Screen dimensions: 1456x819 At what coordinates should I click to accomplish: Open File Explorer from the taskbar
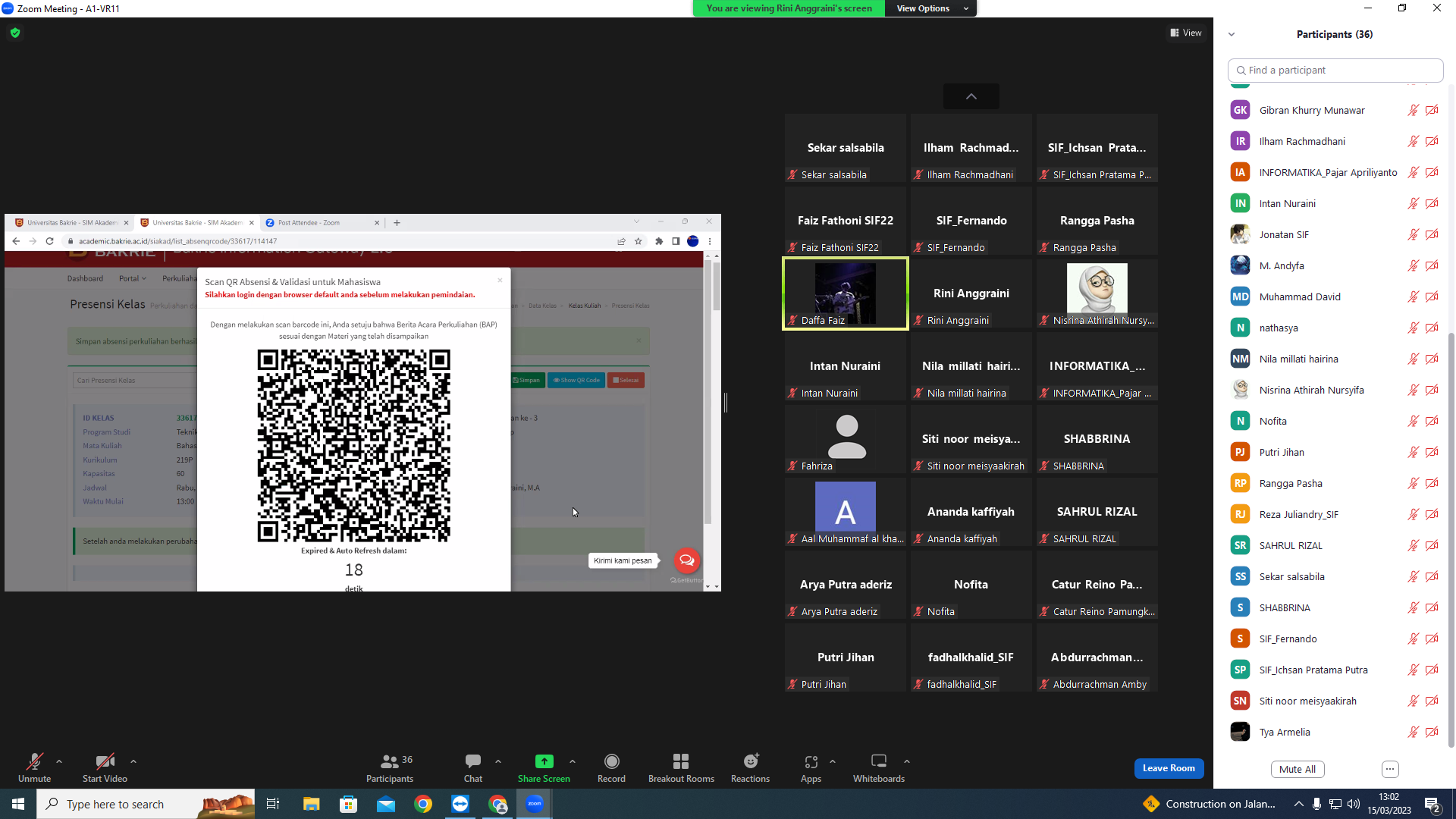click(311, 804)
